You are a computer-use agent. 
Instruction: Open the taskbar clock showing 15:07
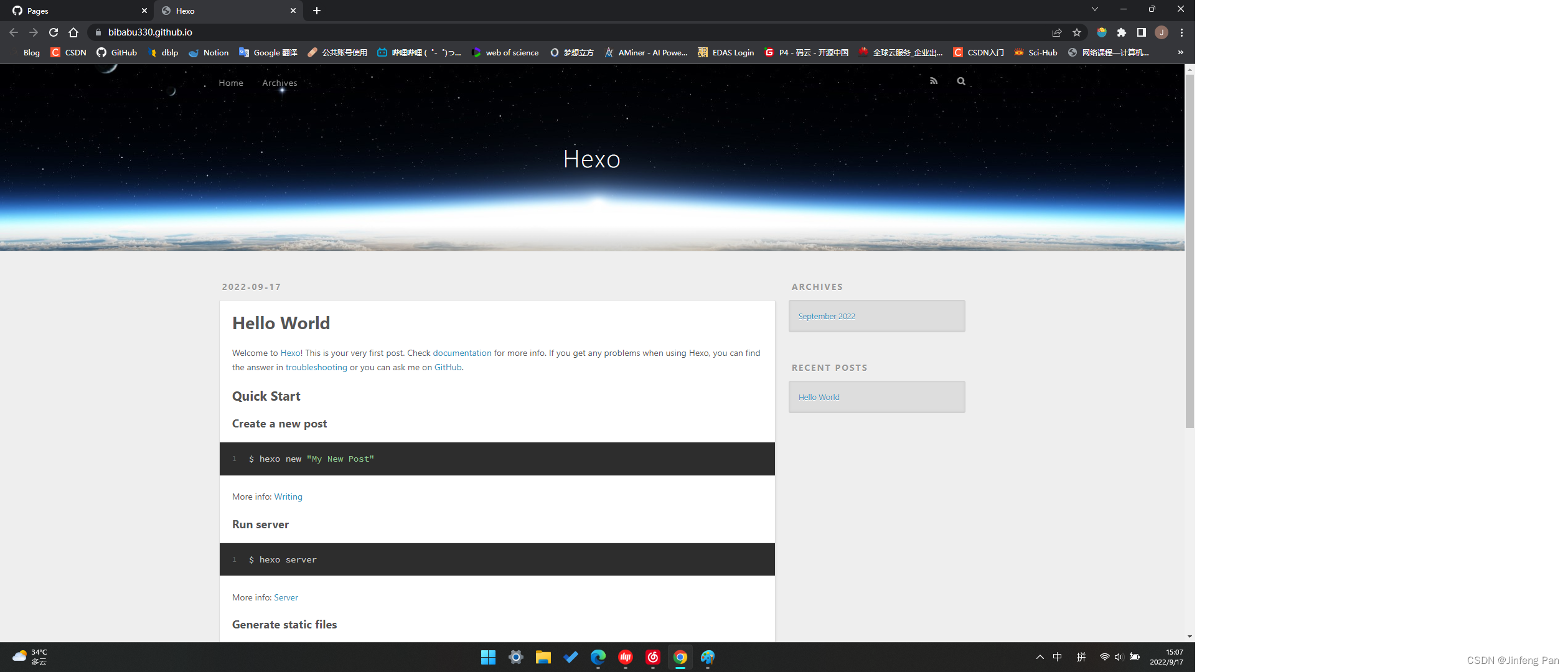pyautogui.click(x=1167, y=657)
